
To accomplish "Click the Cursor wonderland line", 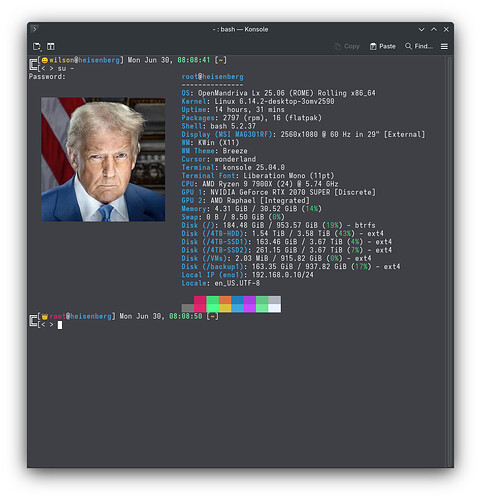I will [x=219, y=159].
